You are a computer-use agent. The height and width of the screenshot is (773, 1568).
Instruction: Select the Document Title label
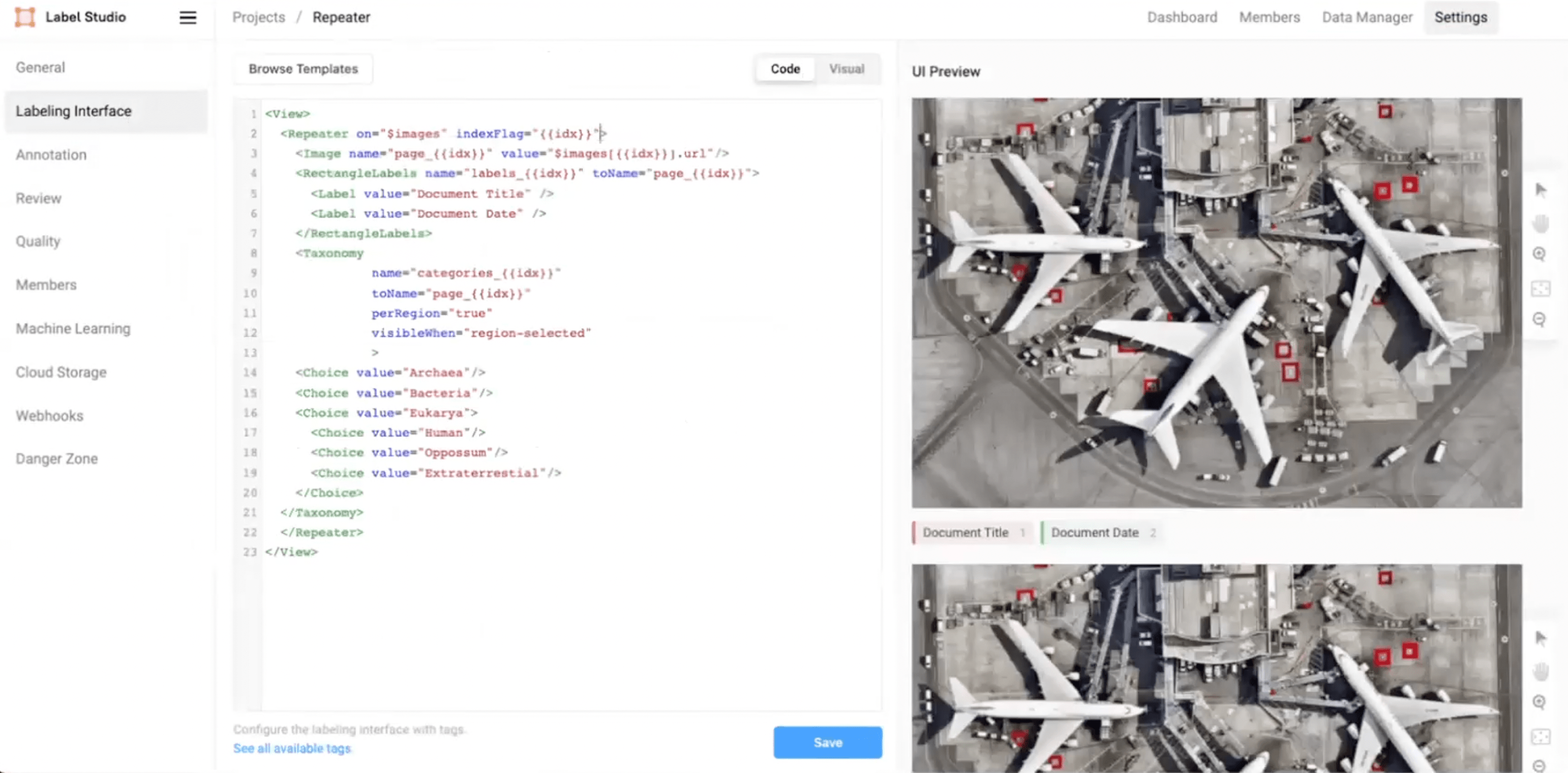(x=966, y=532)
